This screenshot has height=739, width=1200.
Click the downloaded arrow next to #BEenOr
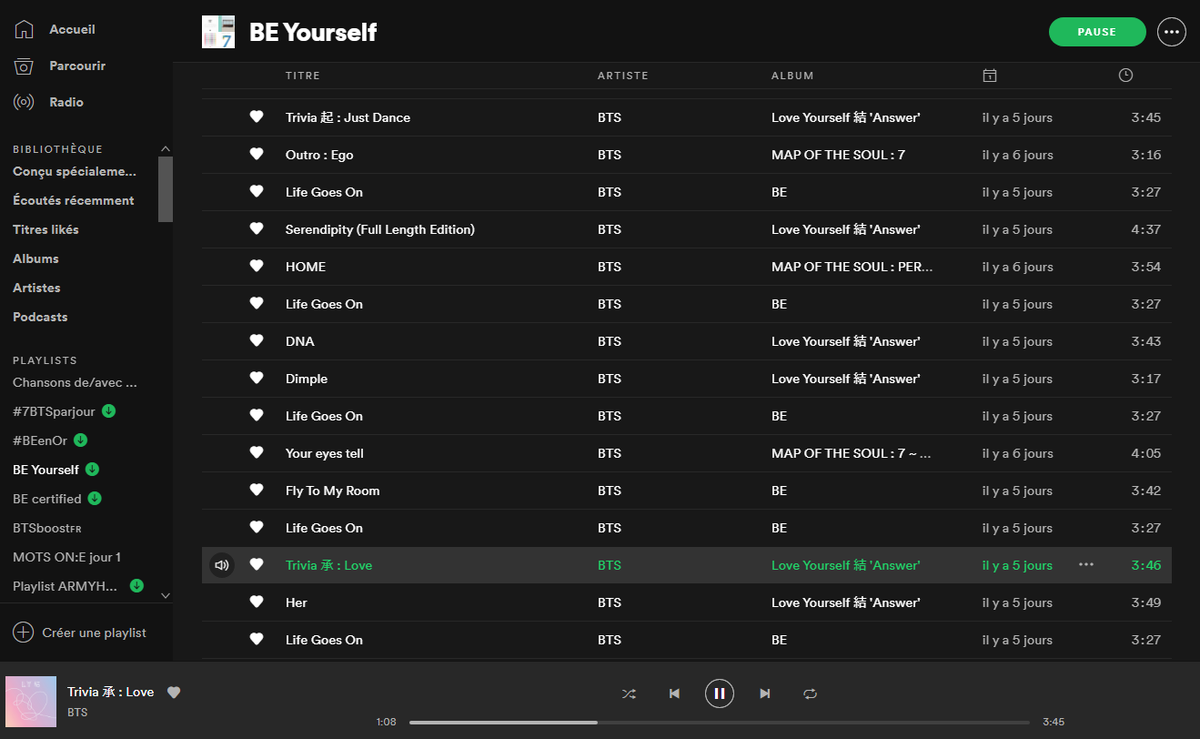pyautogui.click(x=81, y=440)
